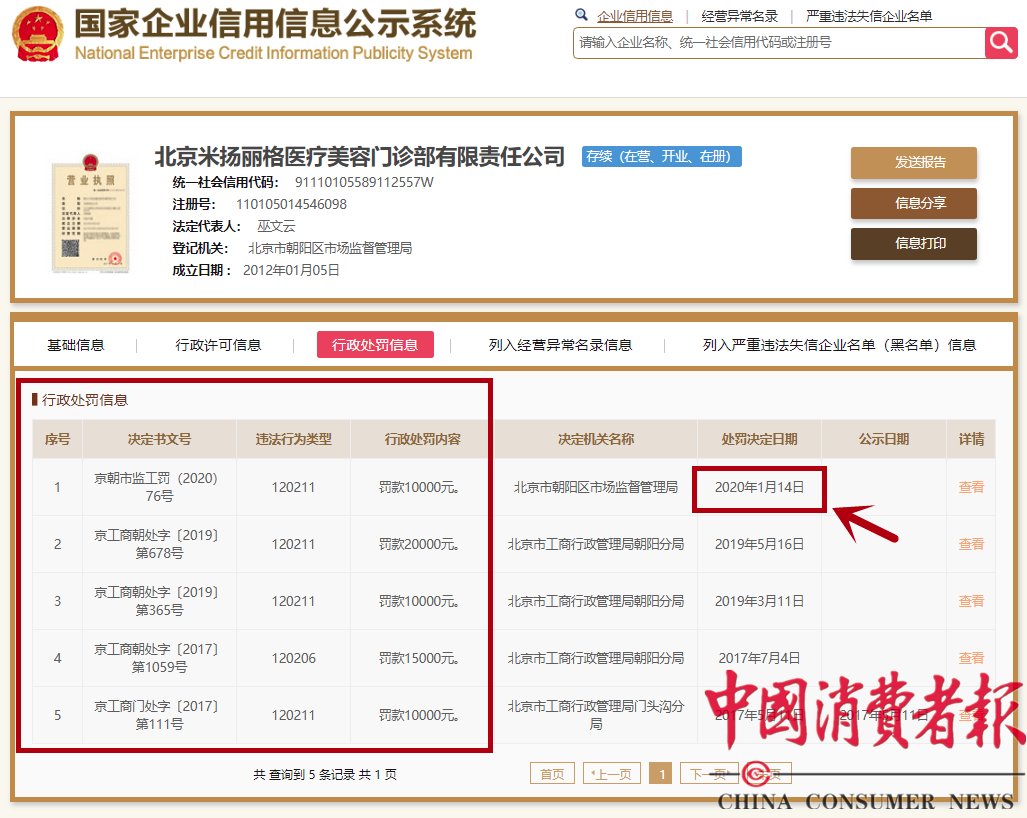Viewport: 1027px width, 818px height.
Task: Open the 列入严重违法失信企业名单（黑名单）信息 tab
Action: coord(839,344)
